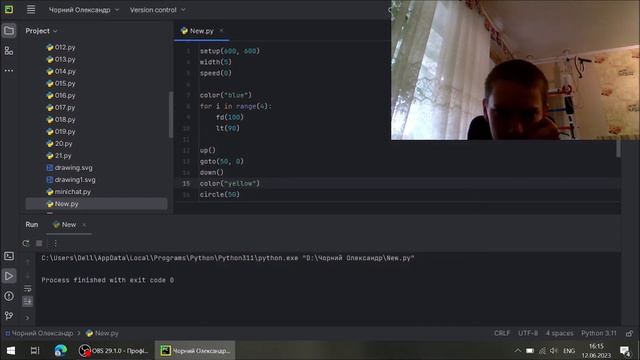Open the Git version control tool window

click(9, 316)
